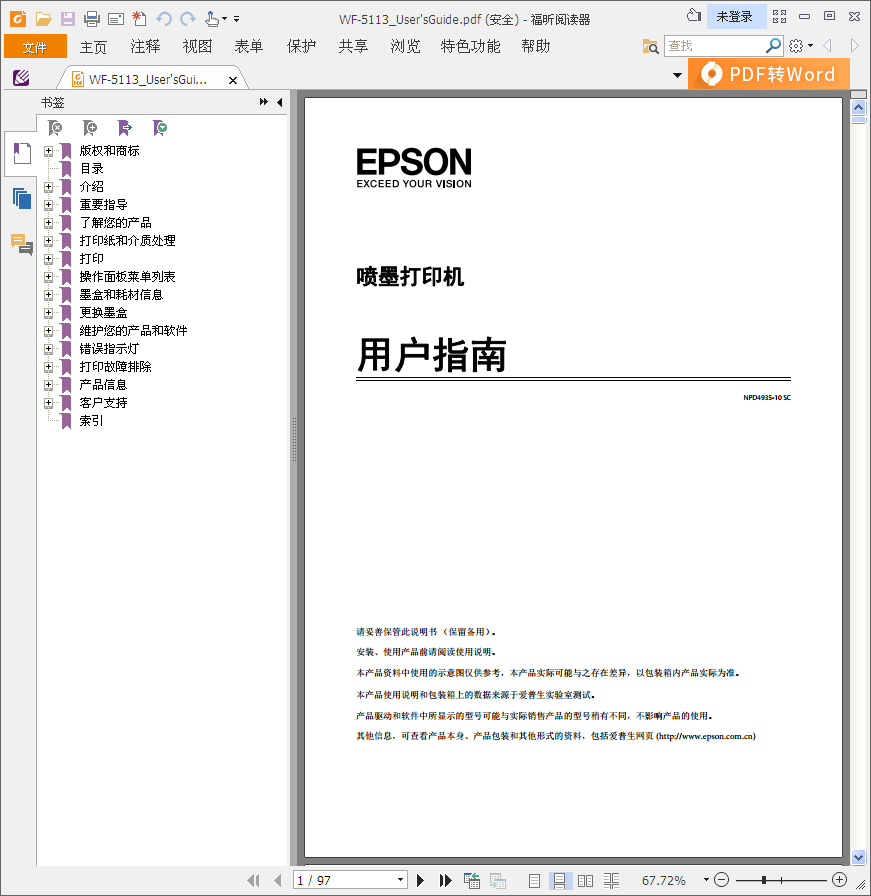
Task: Click the 查找 search input field
Action: [x=714, y=46]
